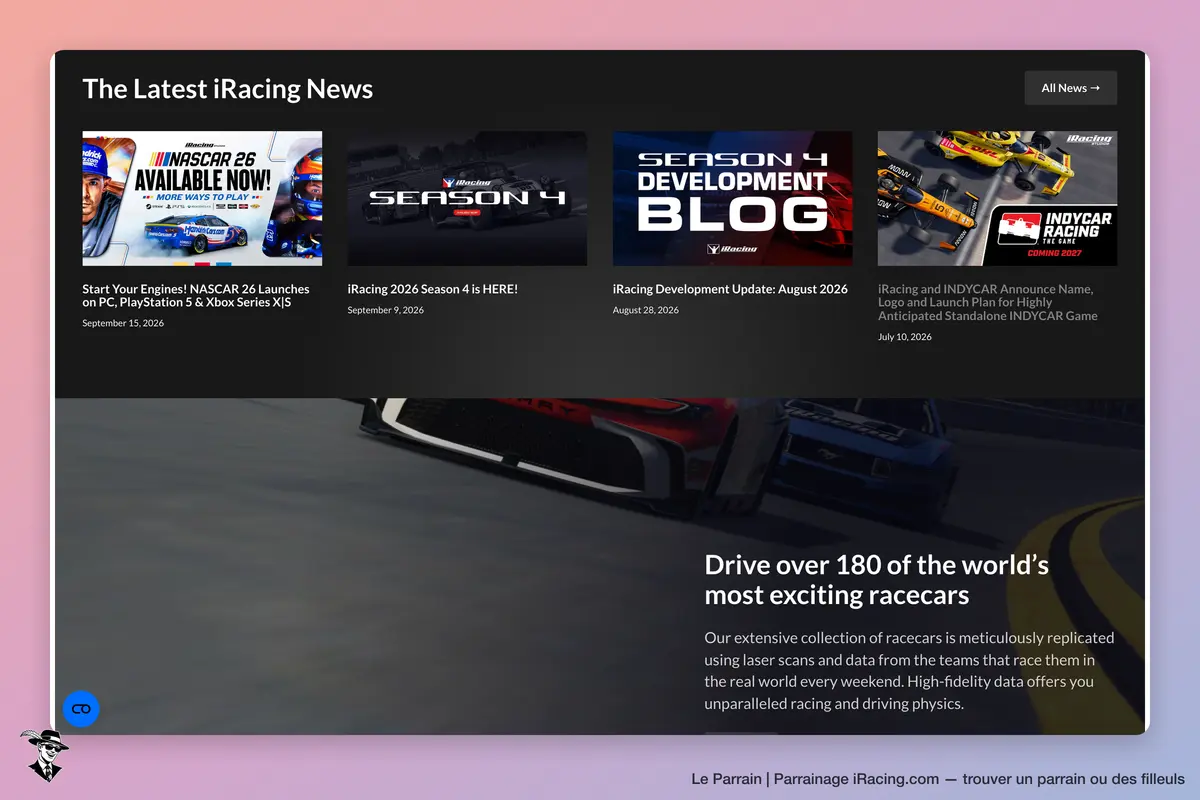This screenshot has height=800, width=1200.
Task: Open 'iRacing 2026 Season 4 is HERE!' headline
Action: point(433,289)
